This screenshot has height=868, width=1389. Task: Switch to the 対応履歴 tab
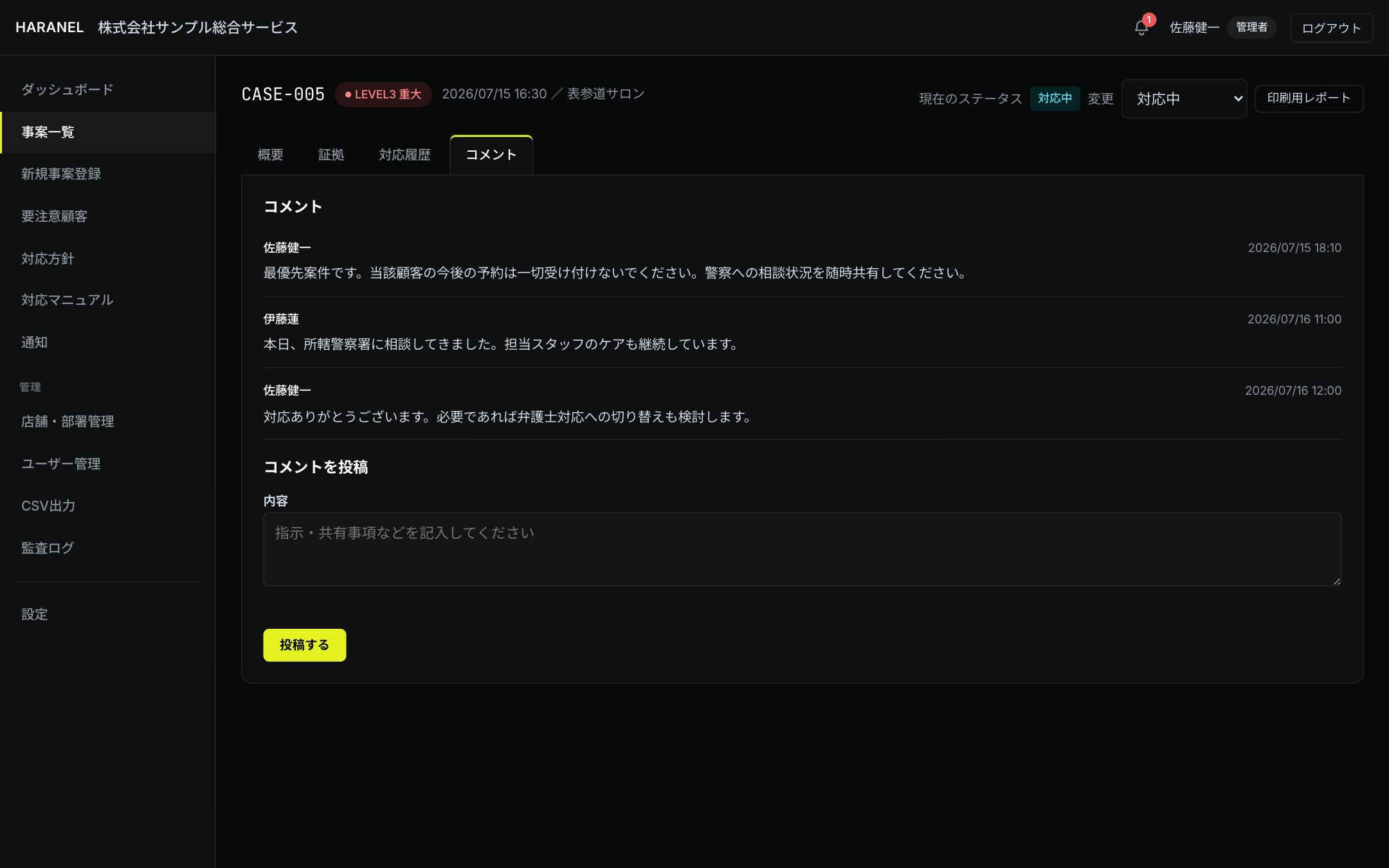[404, 155]
